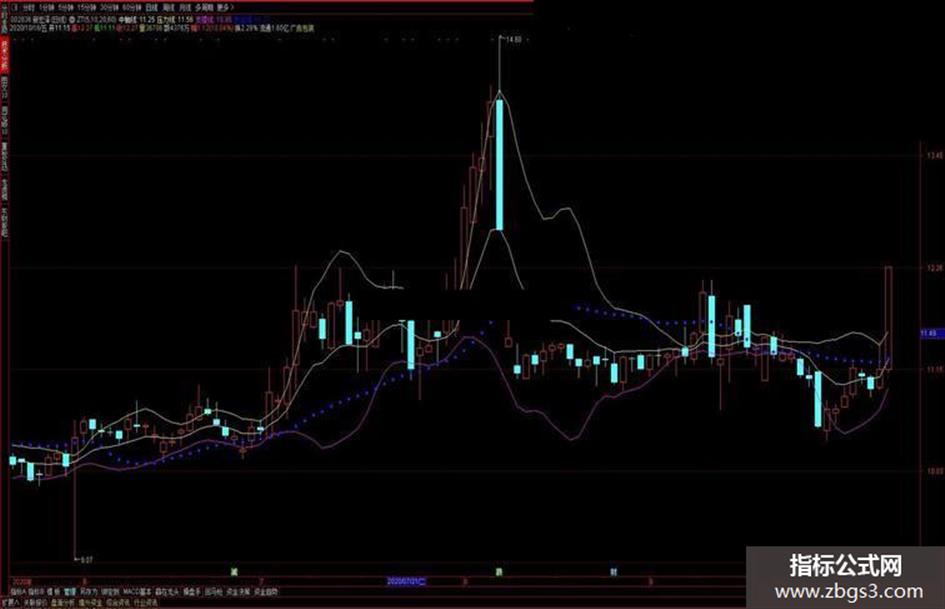The width and height of the screenshot is (945, 609).
Task: Select the 5分钟 period tab
Action: point(66,8)
